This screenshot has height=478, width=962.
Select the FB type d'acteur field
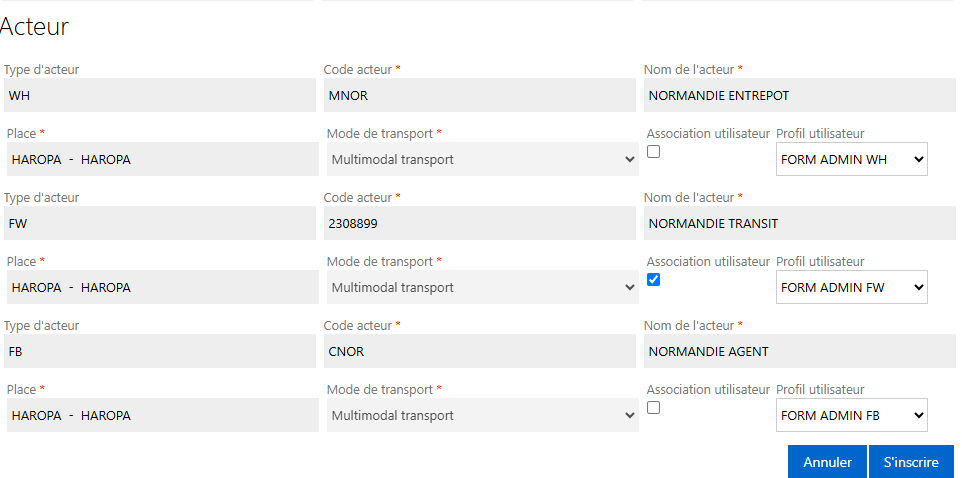click(160, 351)
